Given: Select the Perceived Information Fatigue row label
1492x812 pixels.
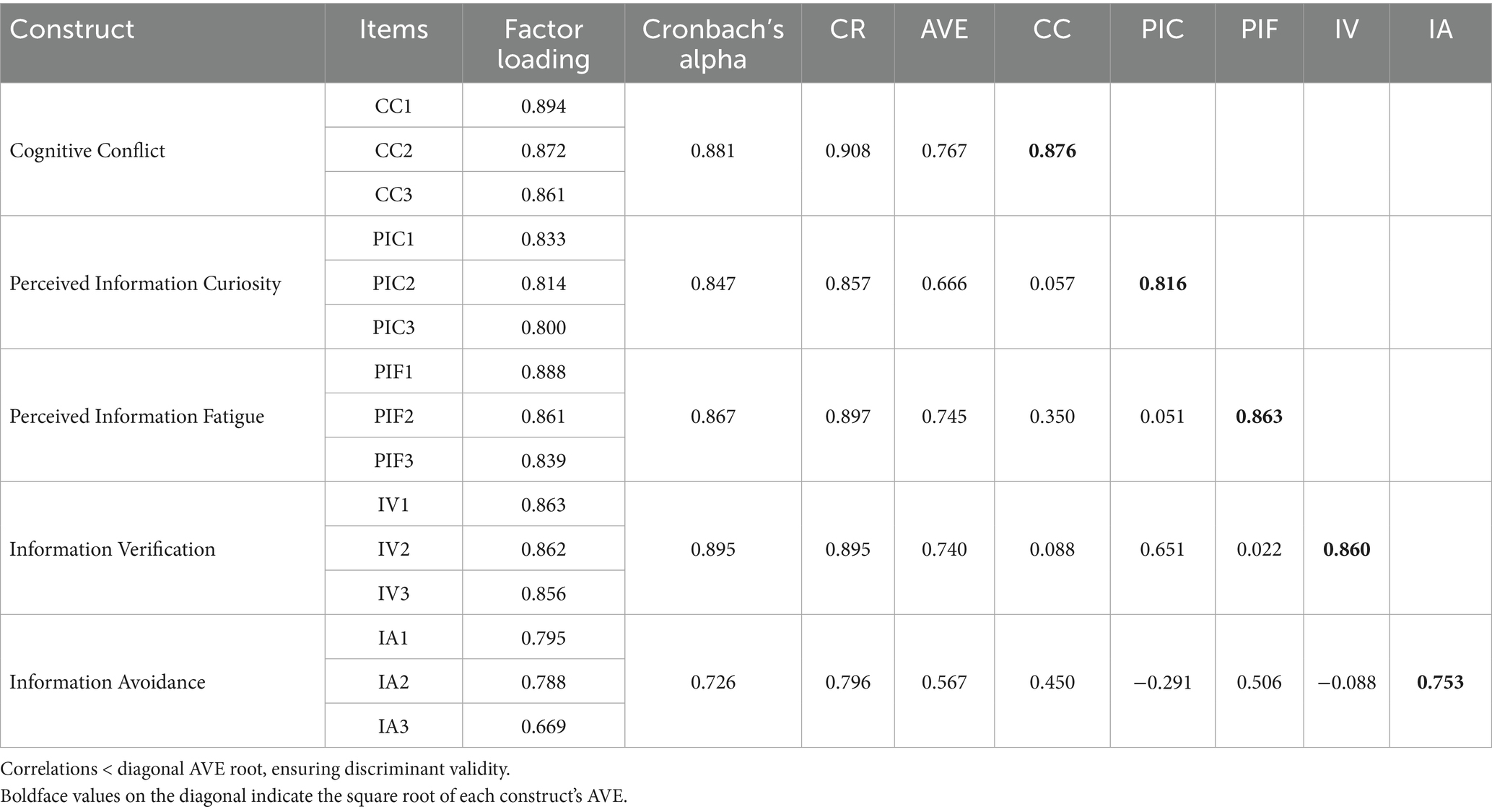Looking at the screenshot, I should click(x=137, y=416).
